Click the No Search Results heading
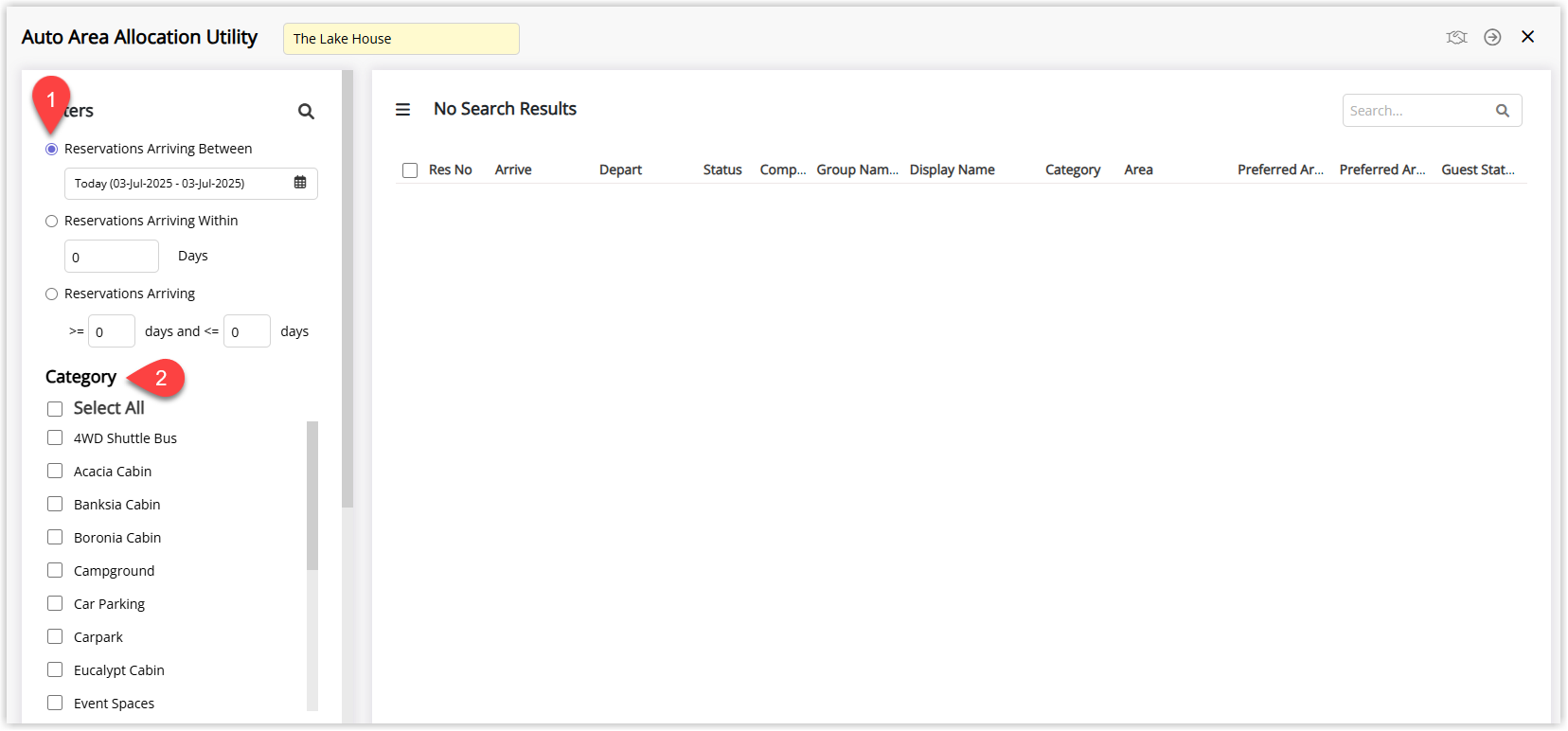Image resolution: width=1568 pixels, height=731 pixels. [x=505, y=109]
